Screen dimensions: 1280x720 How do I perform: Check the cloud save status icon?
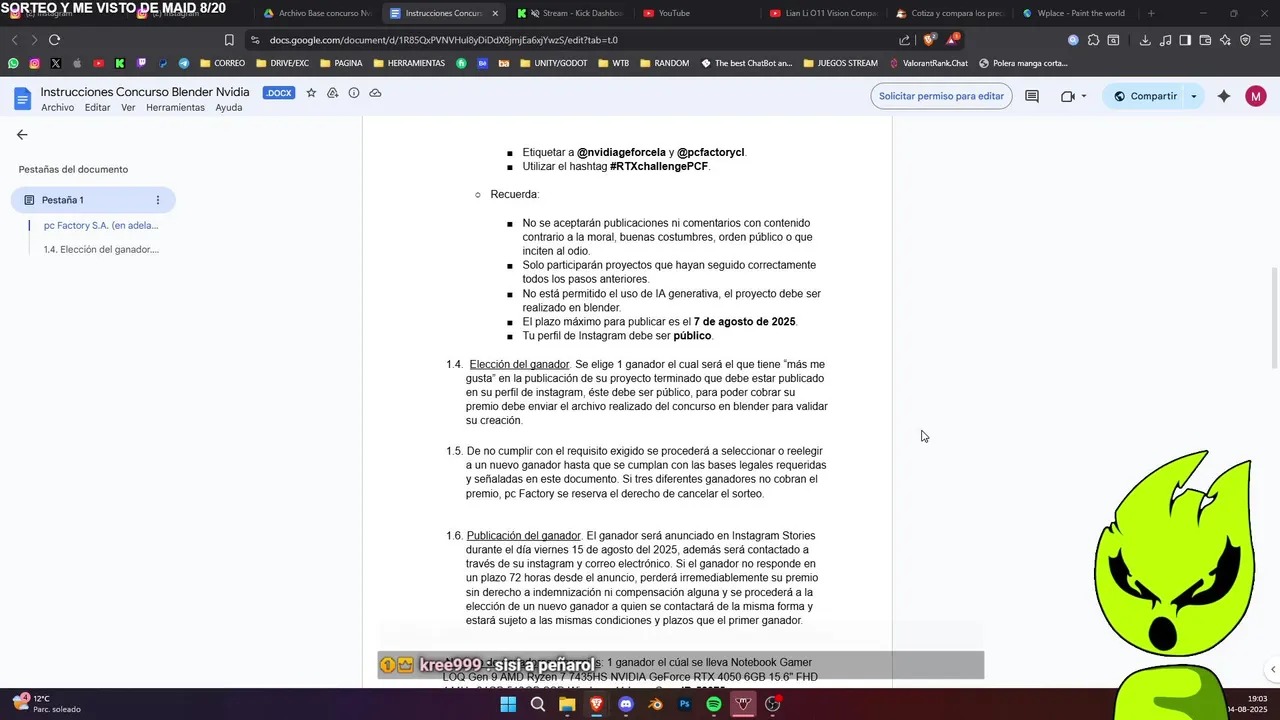click(x=375, y=93)
